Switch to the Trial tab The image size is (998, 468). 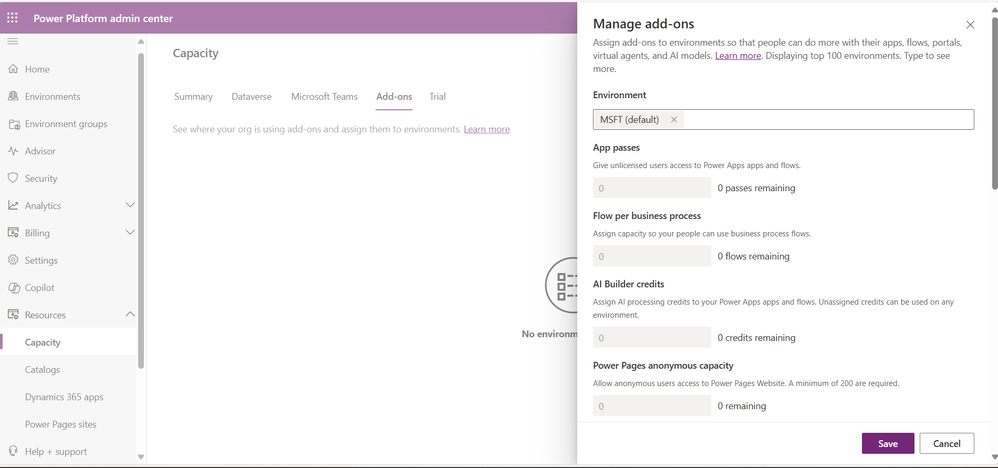(x=437, y=97)
